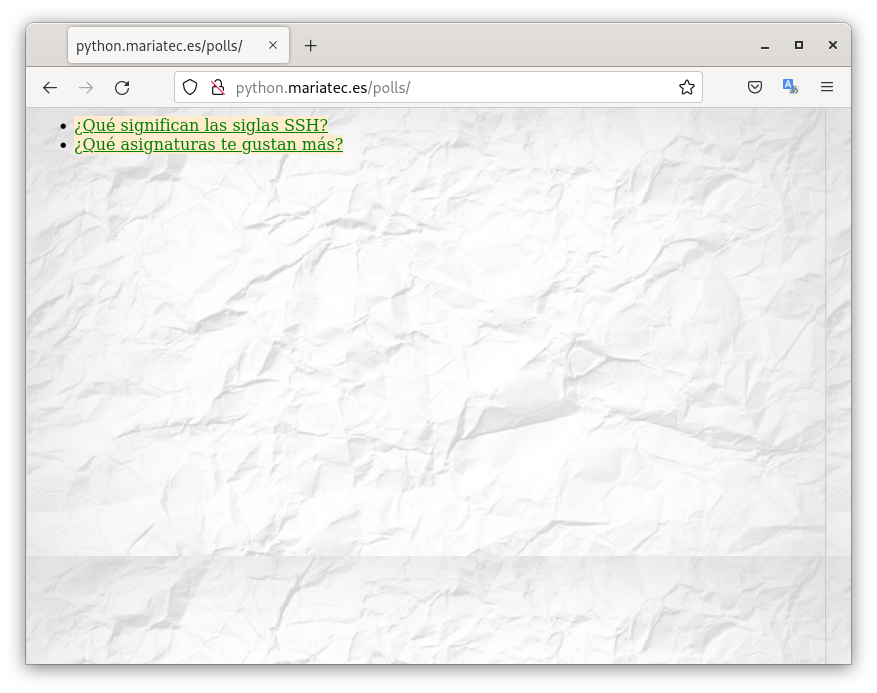Go back to the previous page
The width and height of the screenshot is (877, 693).
coord(50,88)
